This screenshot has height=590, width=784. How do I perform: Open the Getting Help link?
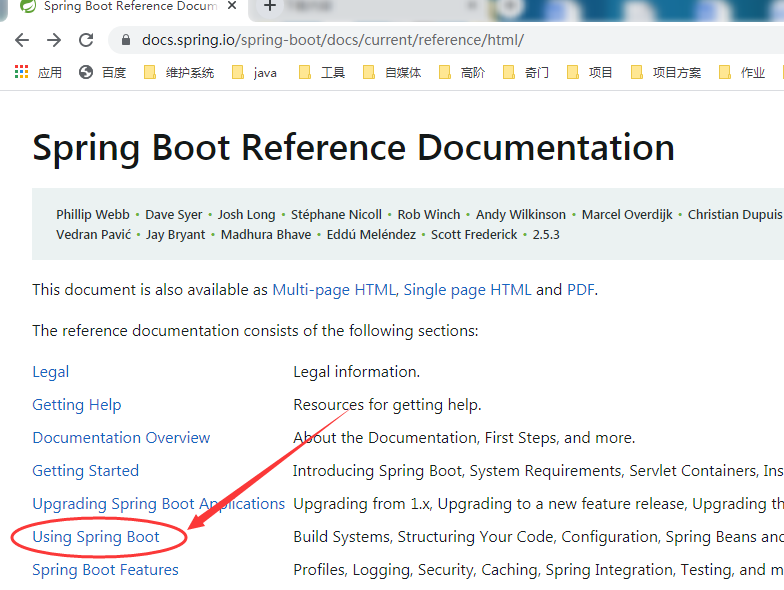coord(76,404)
